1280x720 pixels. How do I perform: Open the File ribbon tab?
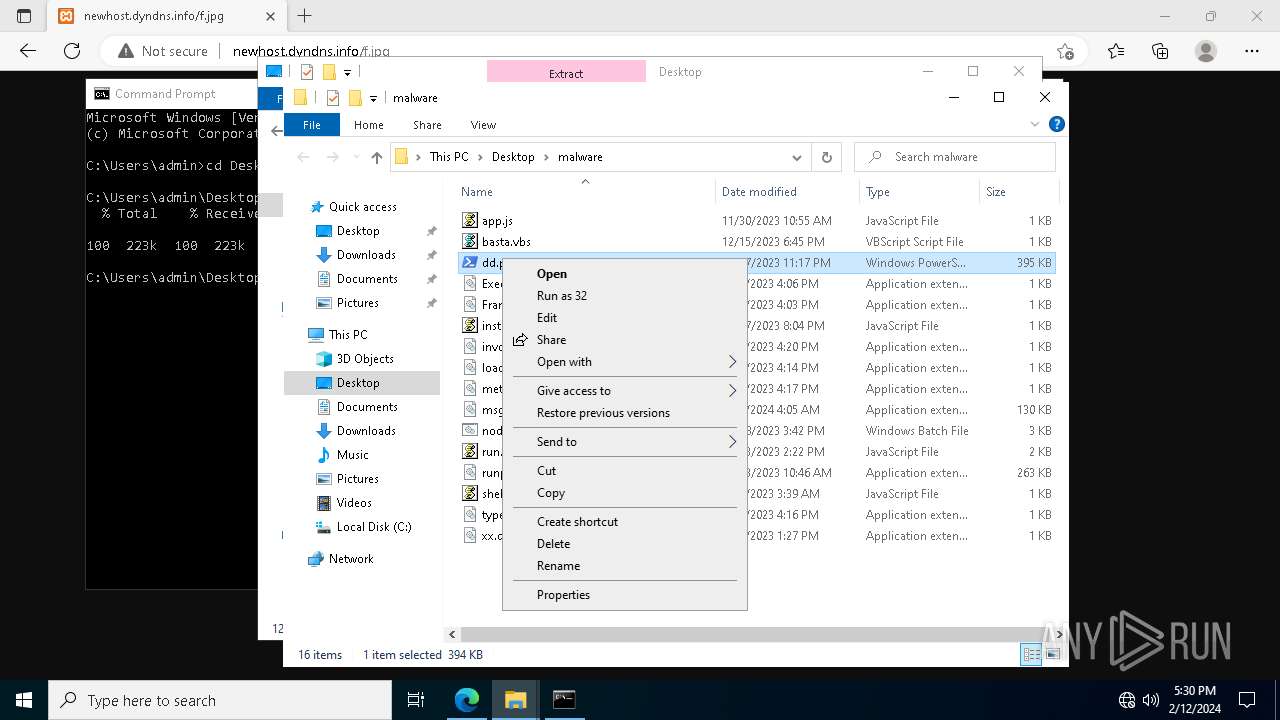click(312, 125)
